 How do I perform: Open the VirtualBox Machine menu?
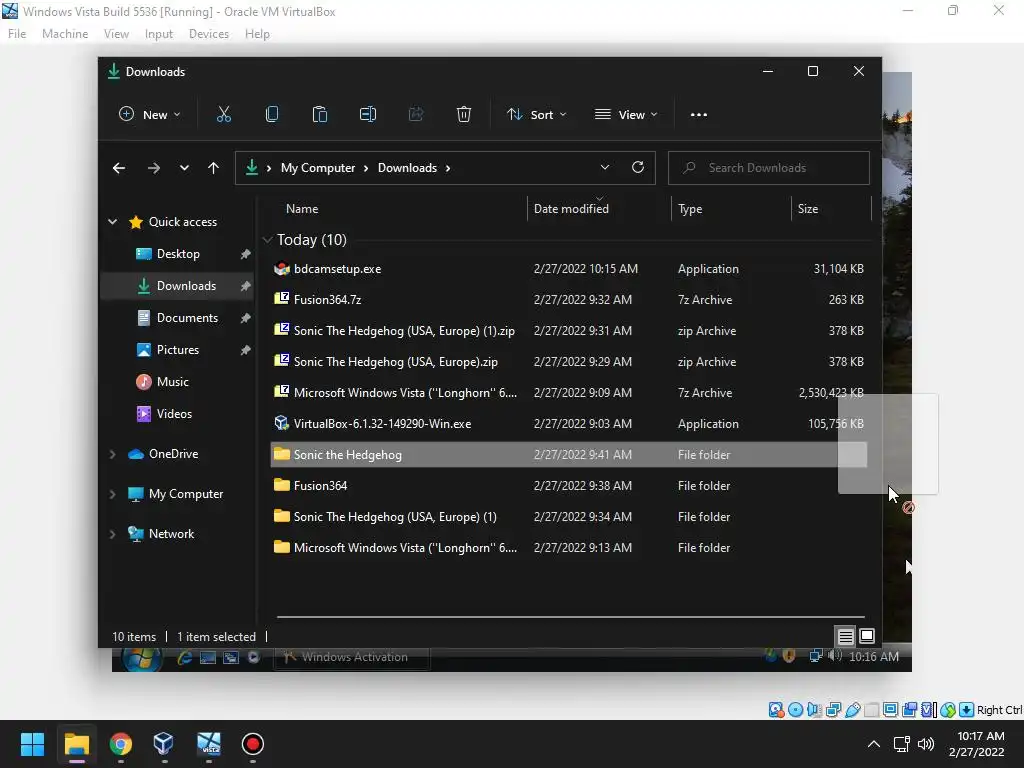pyautogui.click(x=65, y=34)
